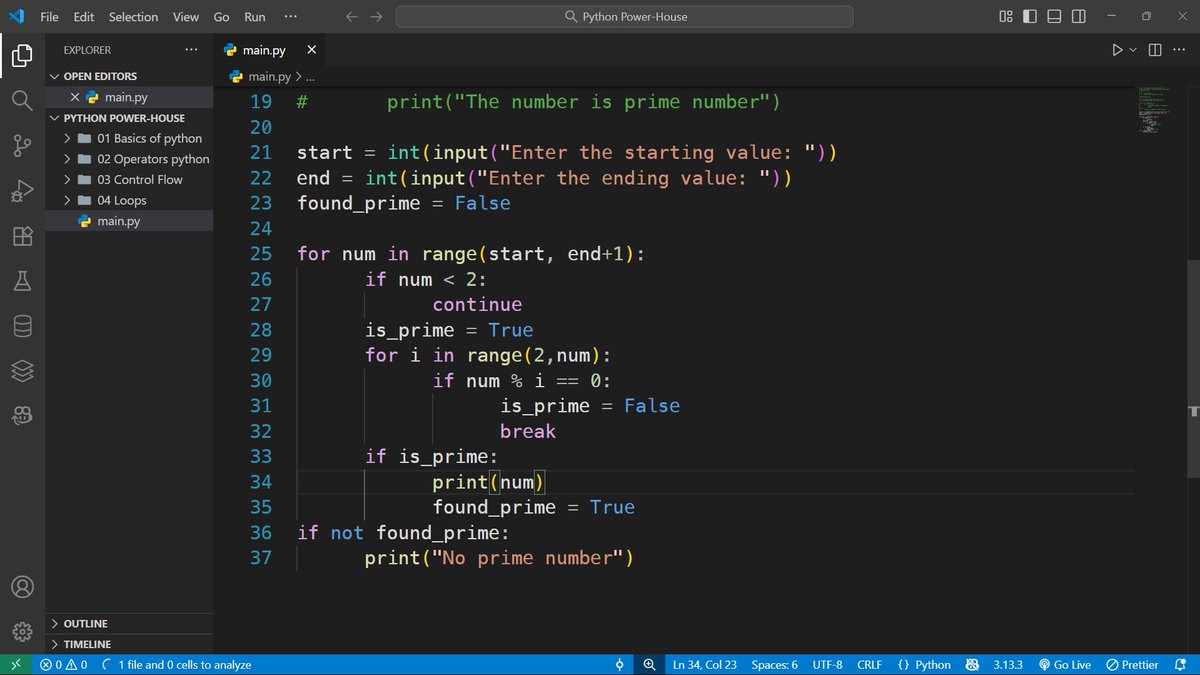Open the Manage gear icon
The width and height of the screenshot is (1200, 675).
[x=22, y=631]
